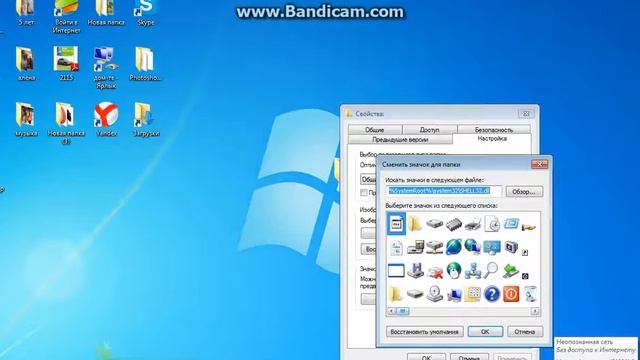
Task: Choose the folder icon in the top row
Action: (x=415, y=224)
